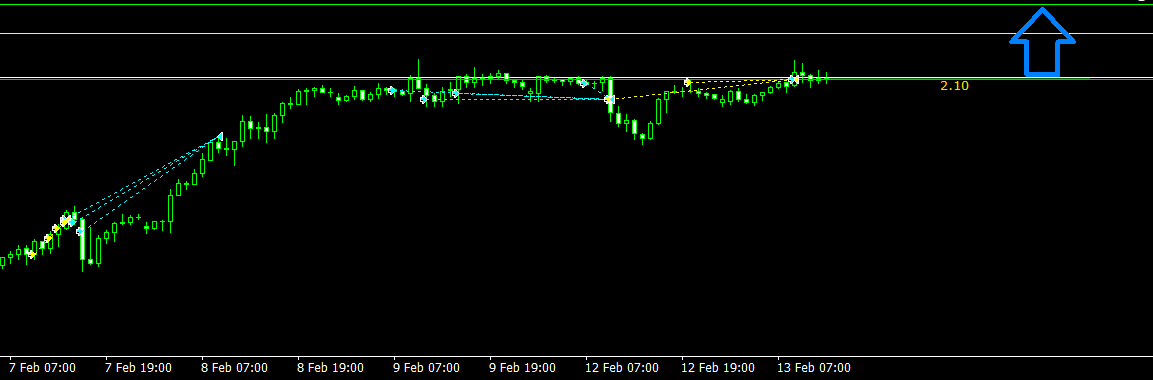Click the 8 Feb 19:00 time label
The image size is (1153, 380).
coord(330,368)
